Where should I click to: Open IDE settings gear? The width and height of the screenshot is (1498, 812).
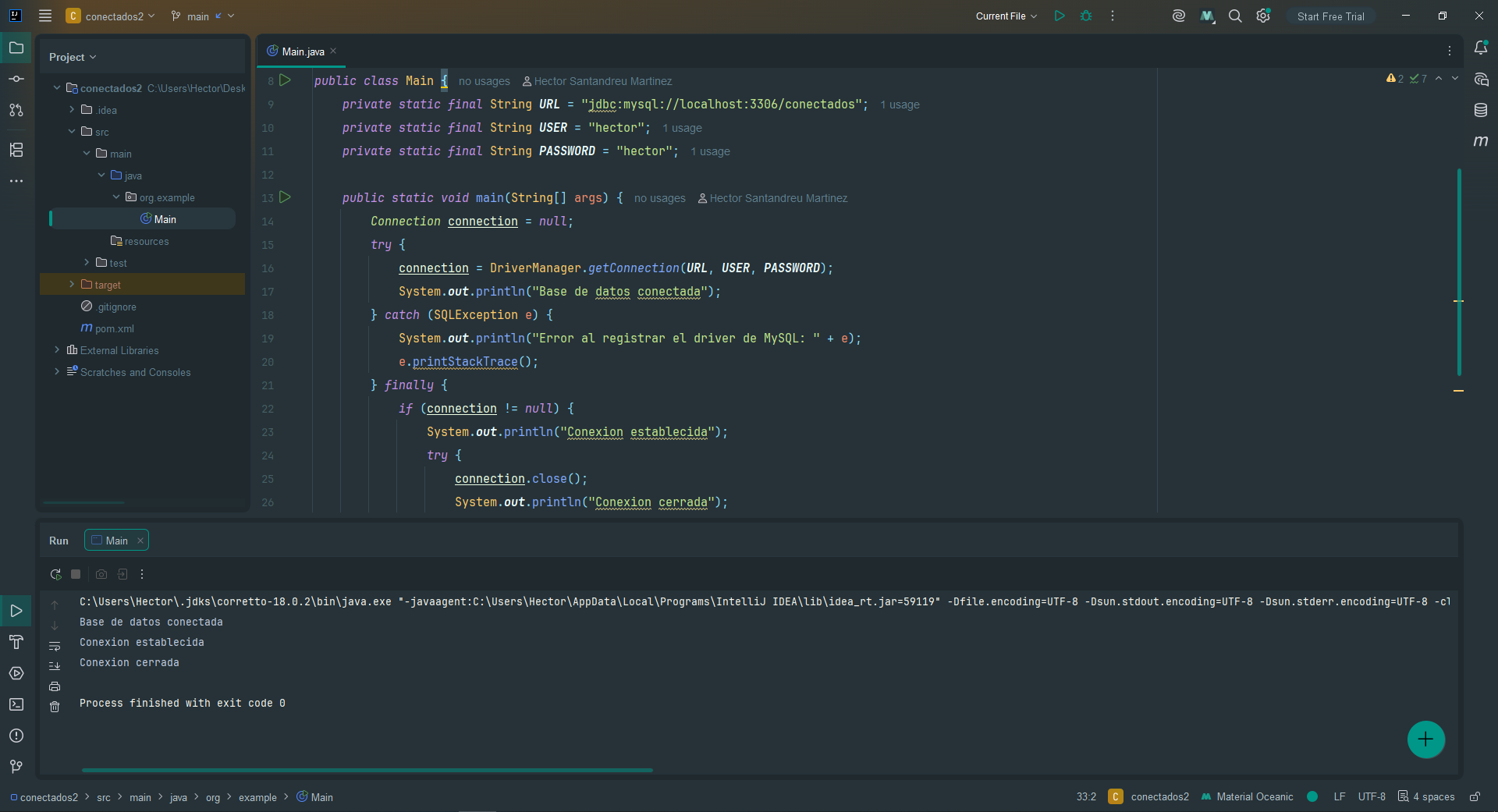click(1263, 16)
